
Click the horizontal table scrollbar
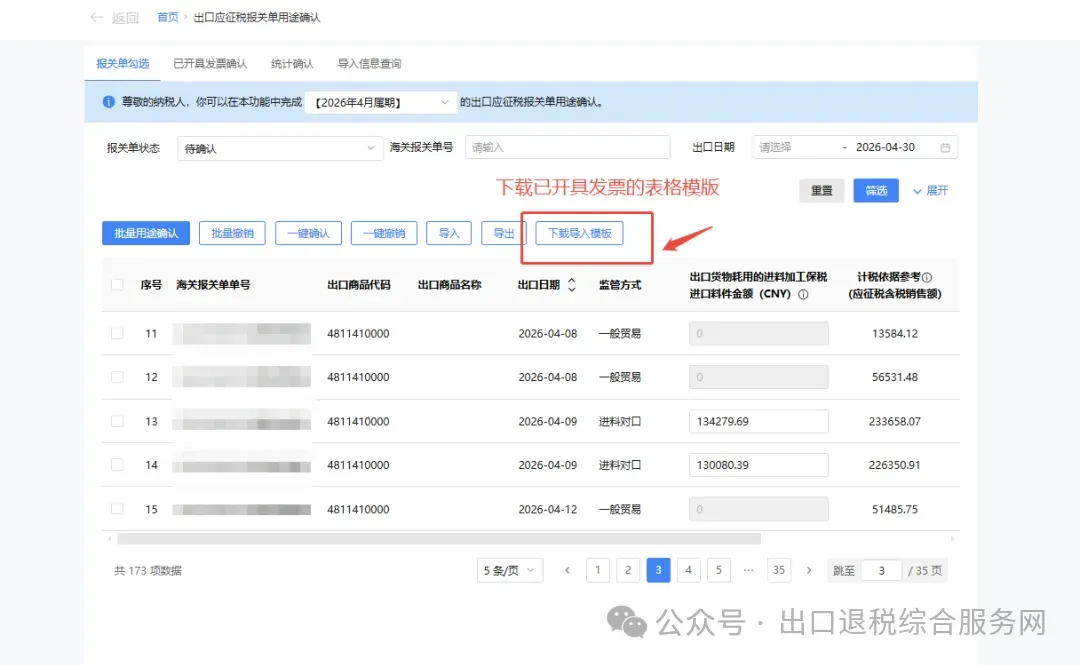coord(439,539)
